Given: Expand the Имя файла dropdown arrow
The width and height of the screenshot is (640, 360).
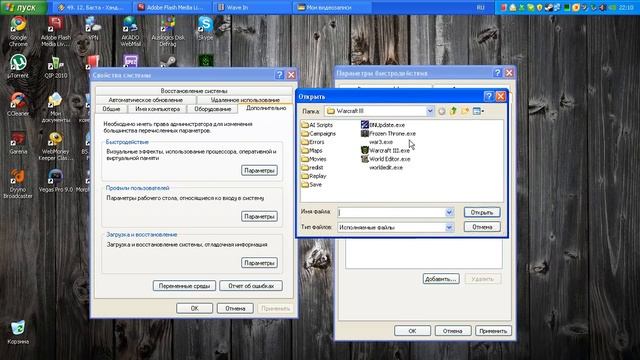Looking at the screenshot, I should (449, 212).
